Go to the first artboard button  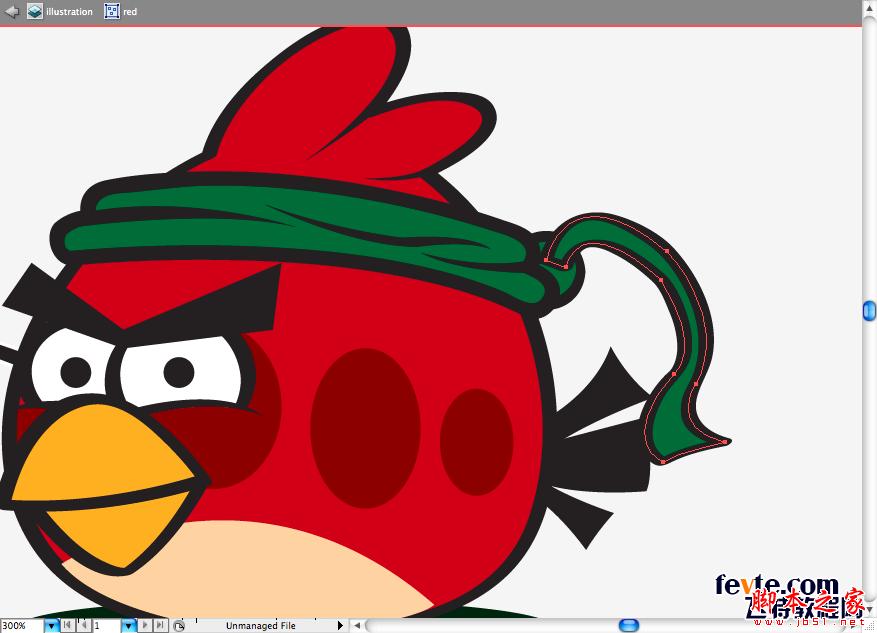pyautogui.click(x=67, y=625)
